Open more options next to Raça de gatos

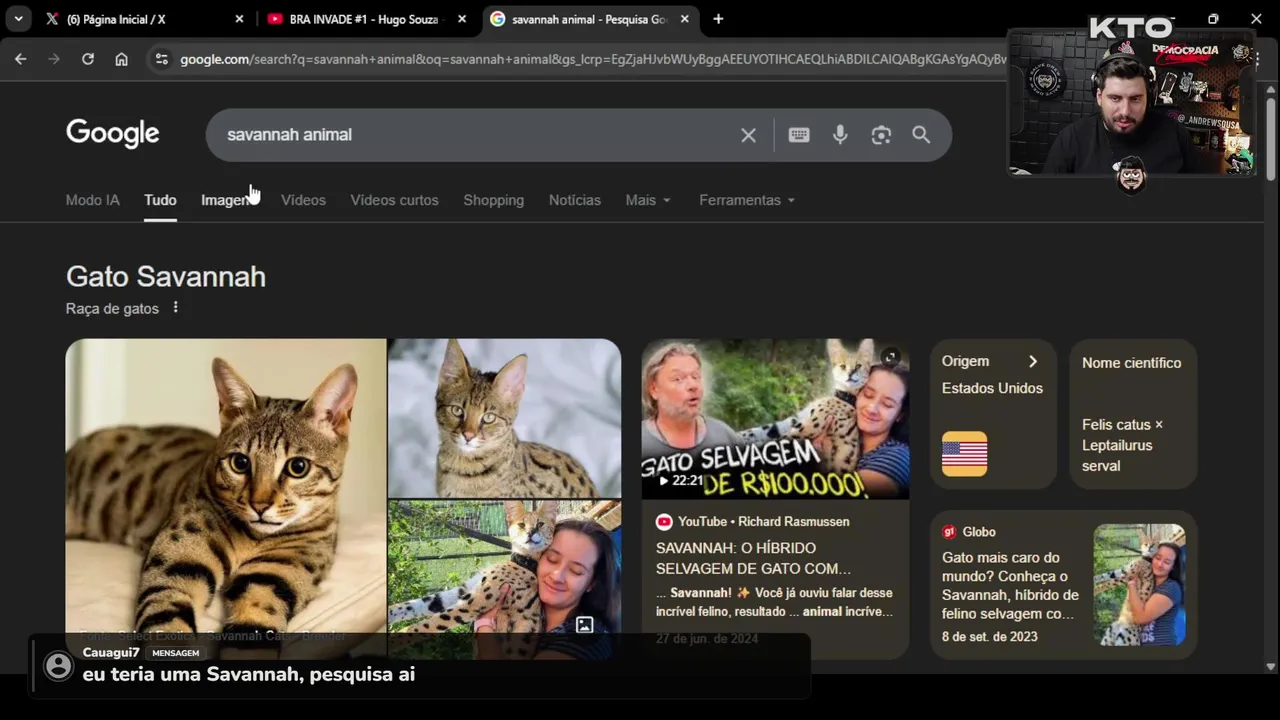[x=175, y=308]
